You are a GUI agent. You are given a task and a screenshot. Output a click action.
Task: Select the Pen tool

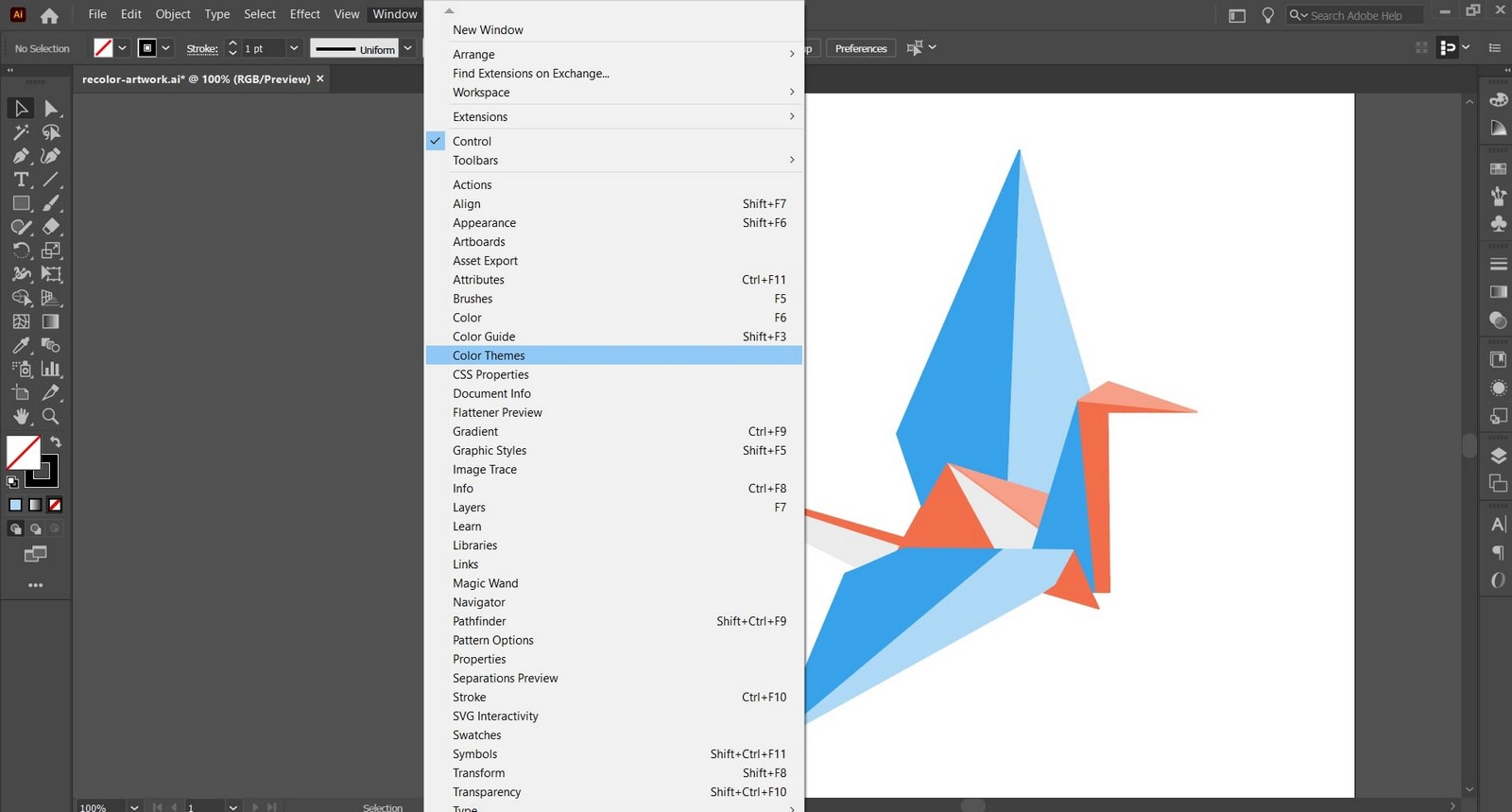[x=21, y=156]
